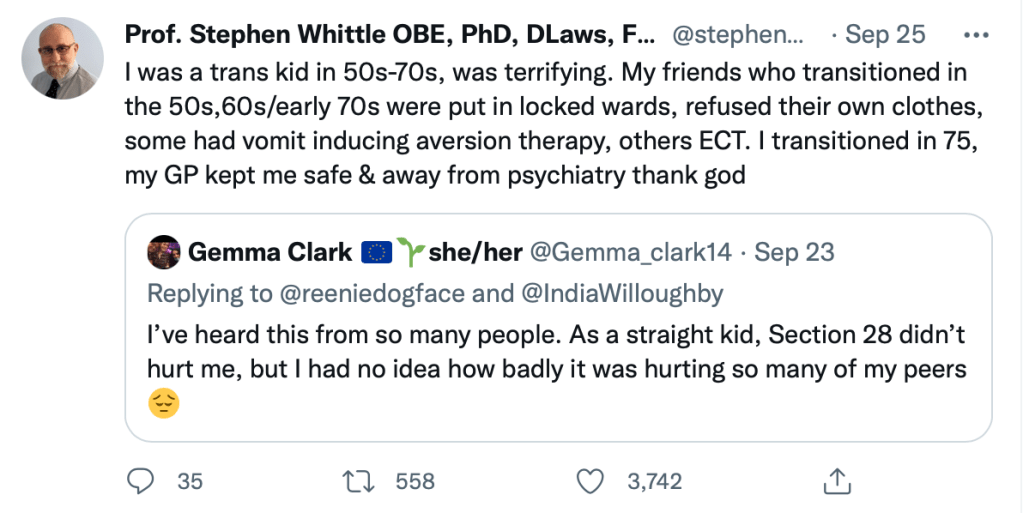Open Prof. Stephen Whittle's display name
The height and width of the screenshot is (513, 1023).
click(390, 34)
